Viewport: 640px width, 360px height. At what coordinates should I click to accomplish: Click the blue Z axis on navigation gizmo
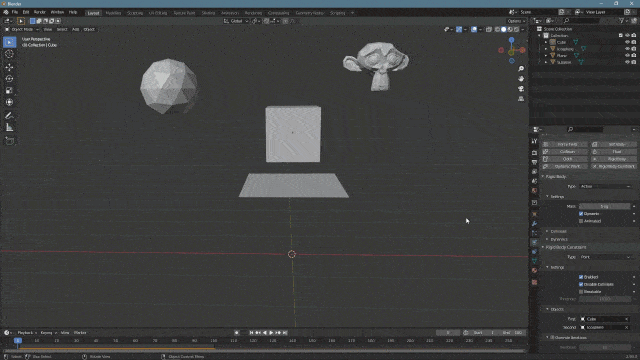(x=511, y=40)
